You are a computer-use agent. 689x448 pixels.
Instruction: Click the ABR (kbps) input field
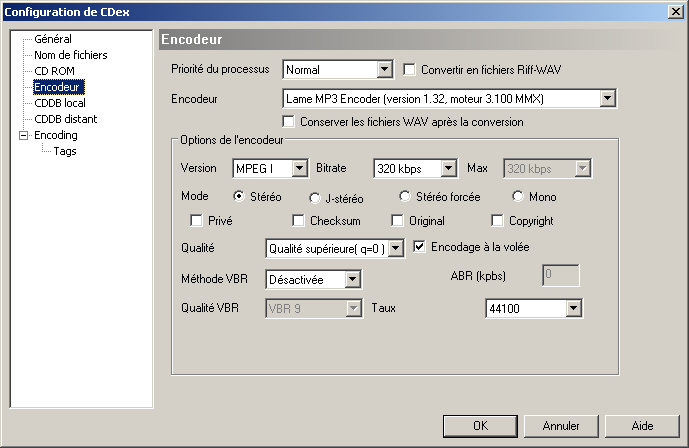pyautogui.click(x=561, y=275)
